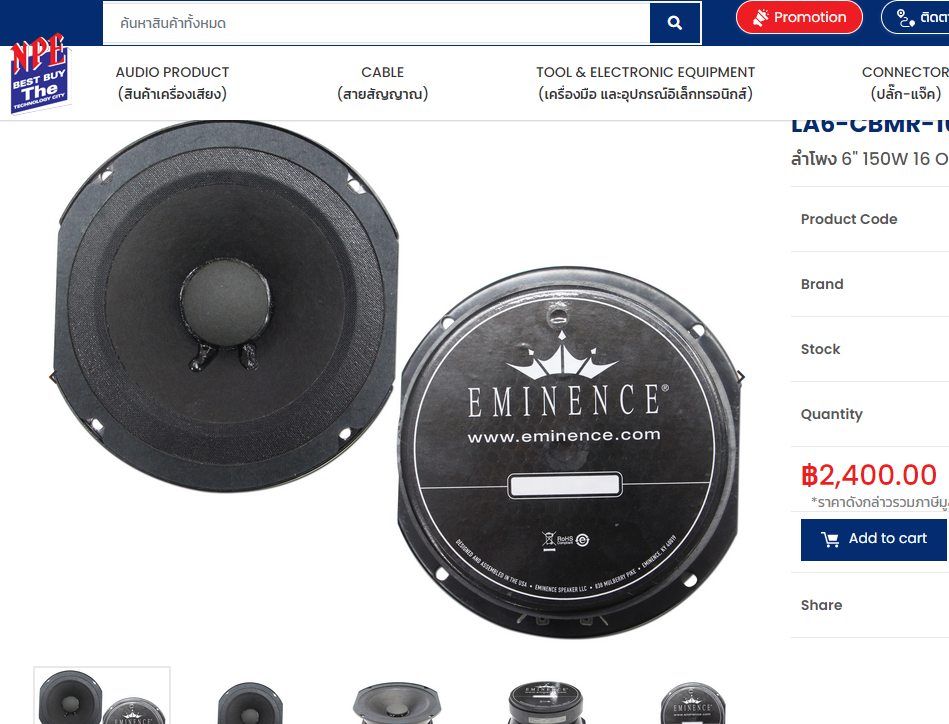This screenshot has height=724, width=949.
Task: Select first thumbnail showing both speaker views
Action: 102,696
